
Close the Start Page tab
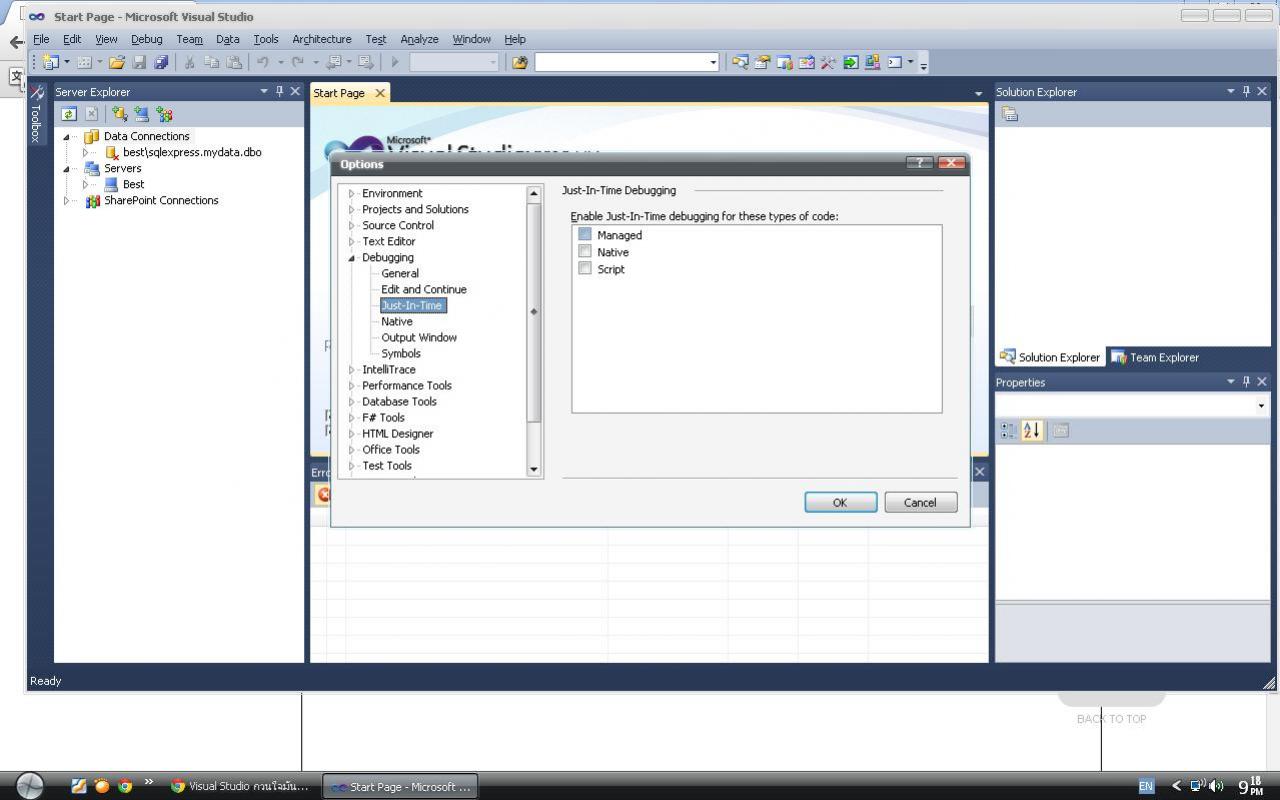pos(380,93)
